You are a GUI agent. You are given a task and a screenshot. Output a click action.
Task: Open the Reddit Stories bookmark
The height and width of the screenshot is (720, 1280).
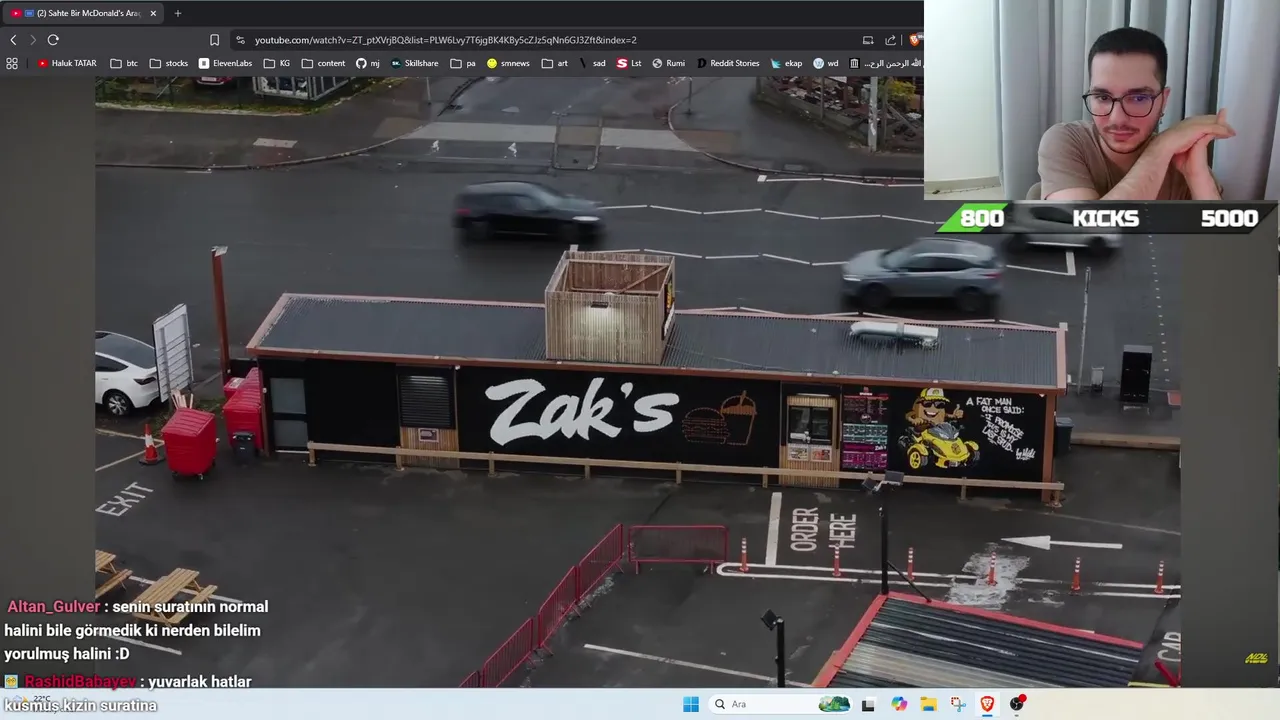[x=728, y=63]
